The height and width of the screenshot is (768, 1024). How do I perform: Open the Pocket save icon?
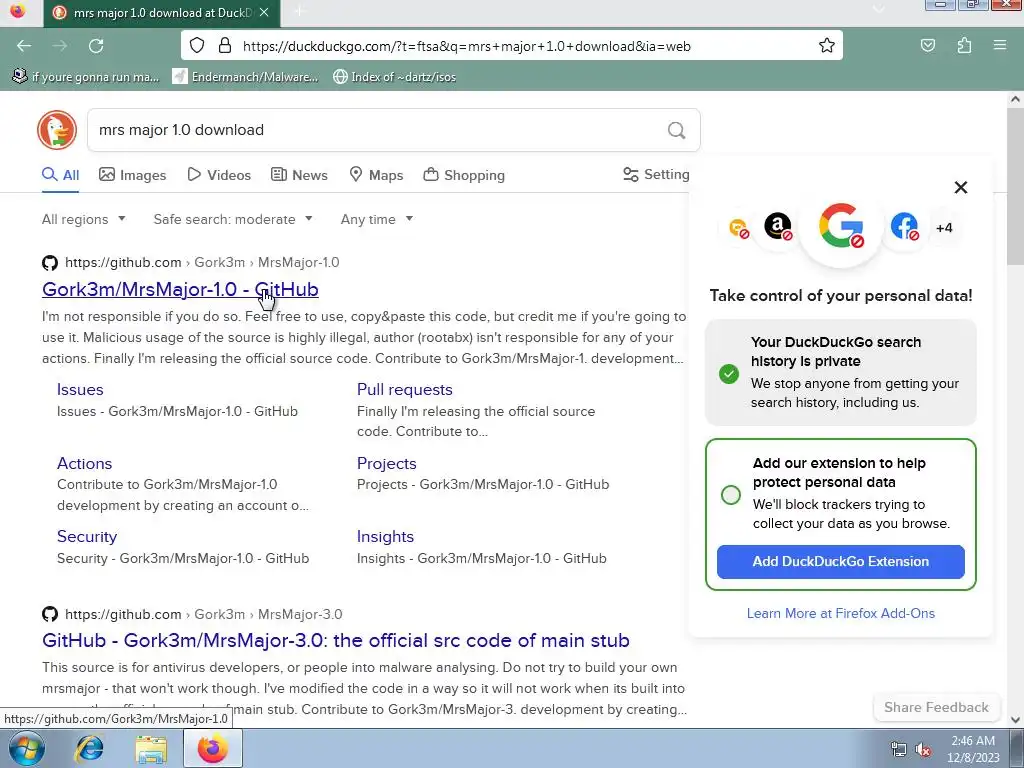[927, 46]
